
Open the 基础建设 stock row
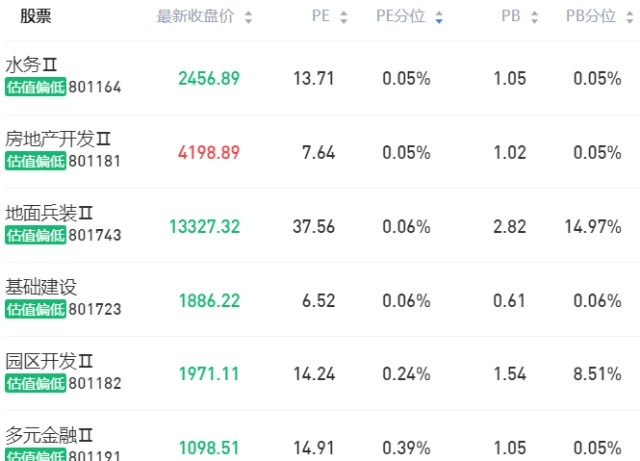point(320,300)
